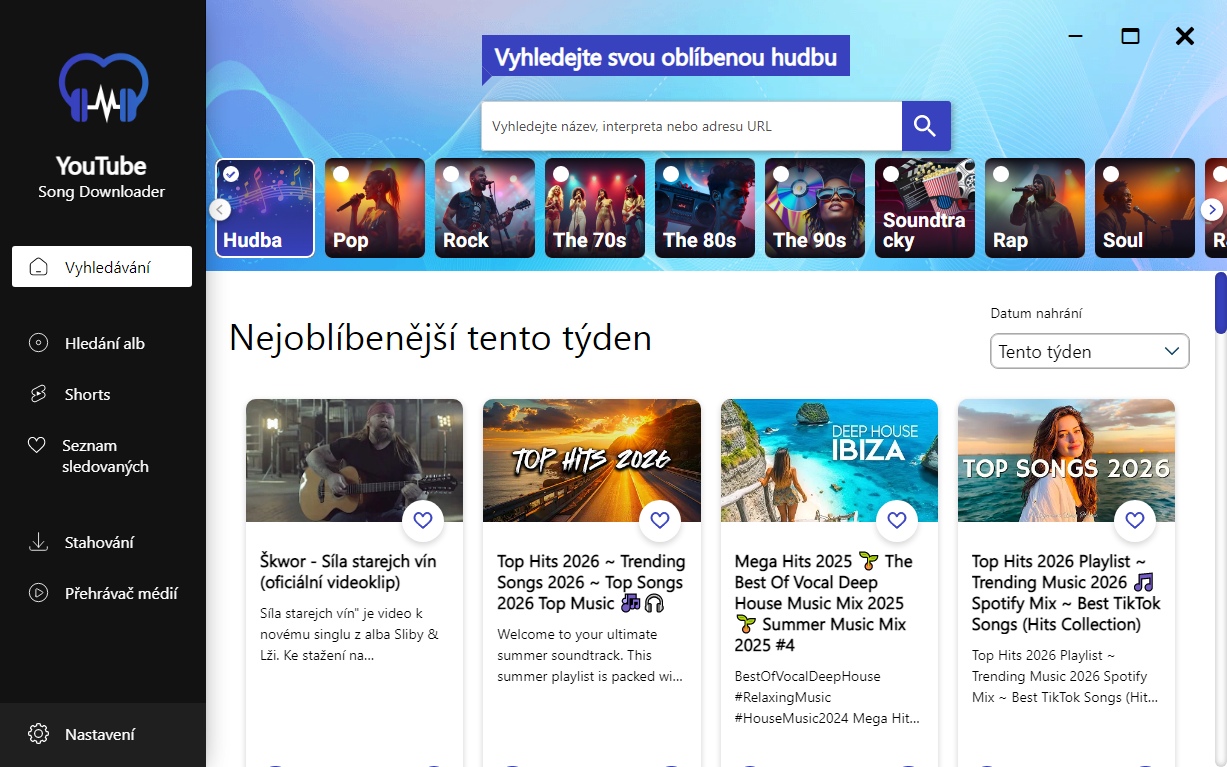The height and width of the screenshot is (767, 1227).
Task: Open Seznam sledovaných watchlist
Action: pyautogui.click(x=90, y=456)
